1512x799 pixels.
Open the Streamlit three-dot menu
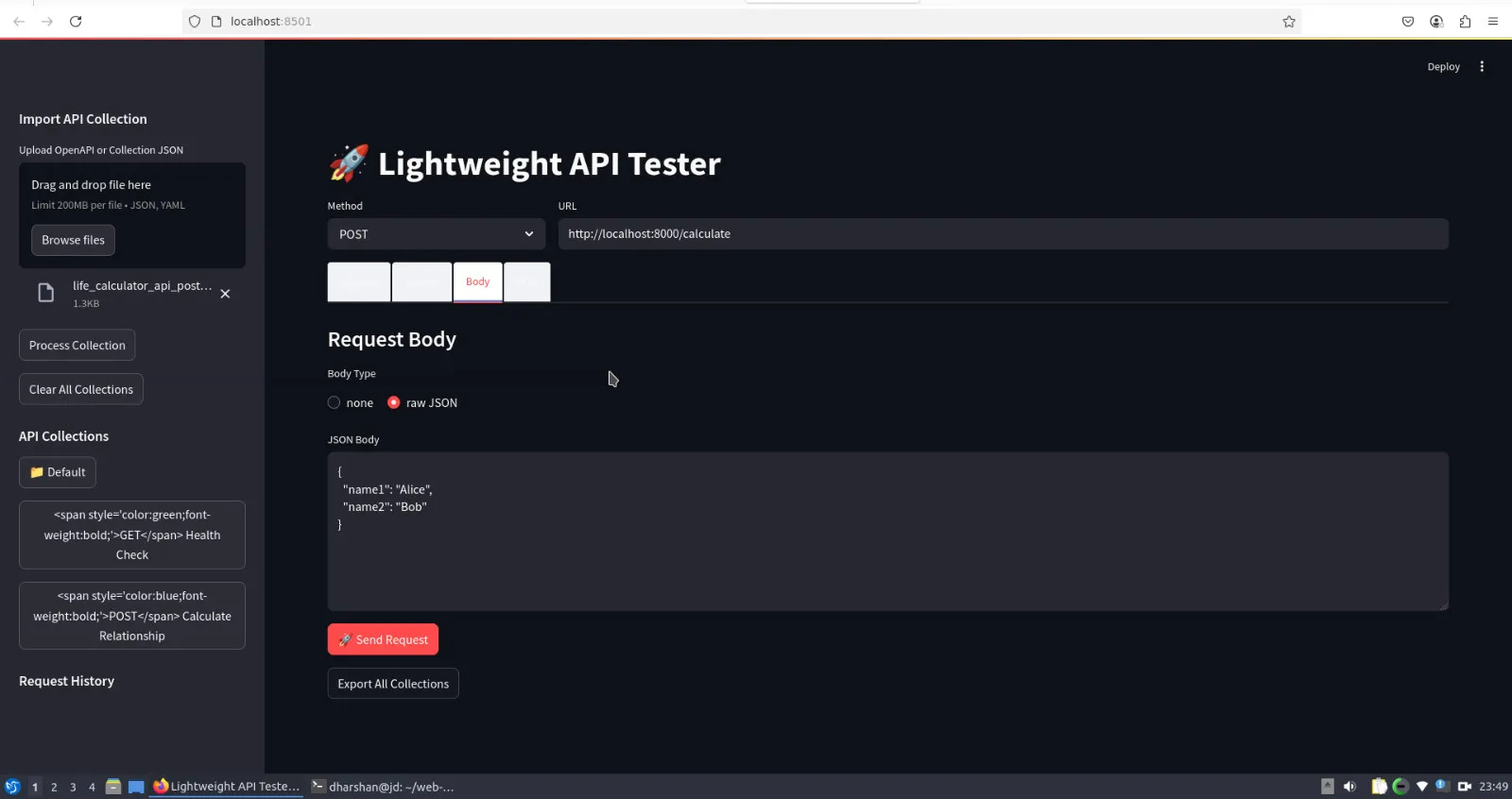pyautogui.click(x=1482, y=66)
